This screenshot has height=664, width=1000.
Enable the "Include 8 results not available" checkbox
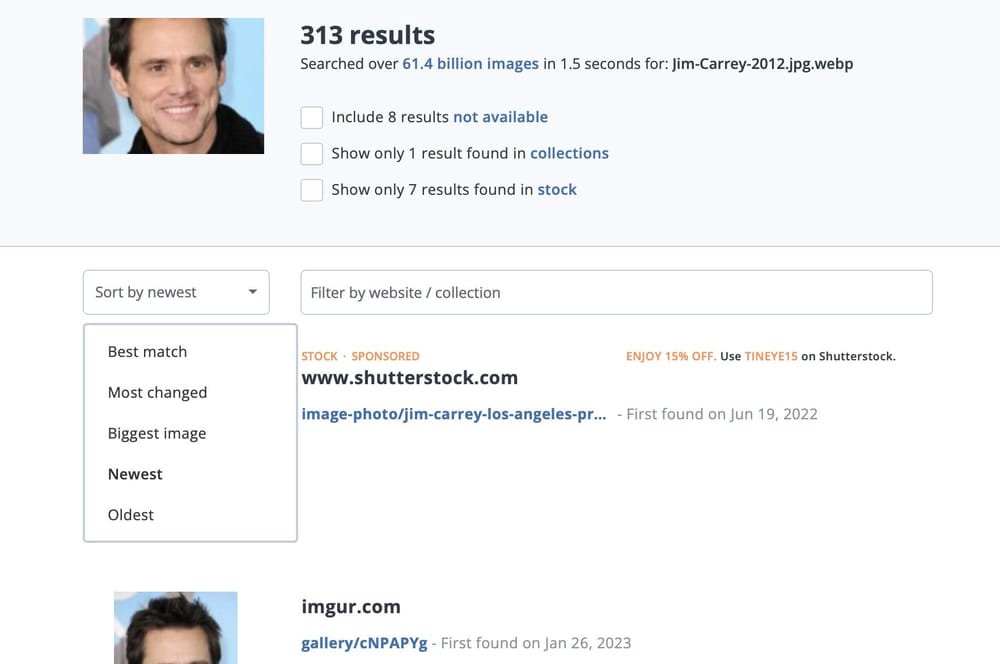(x=312, y=117)
